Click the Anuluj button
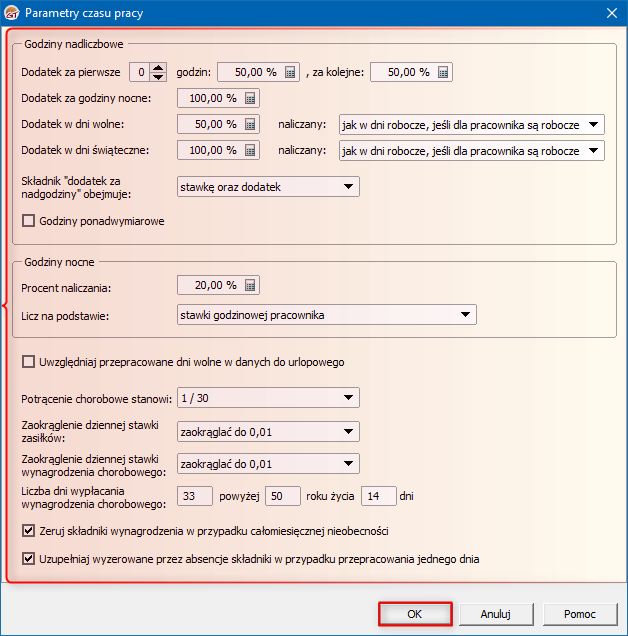This screenshot has width=628, height=636. pyautogui.click(x=496, y=614)
